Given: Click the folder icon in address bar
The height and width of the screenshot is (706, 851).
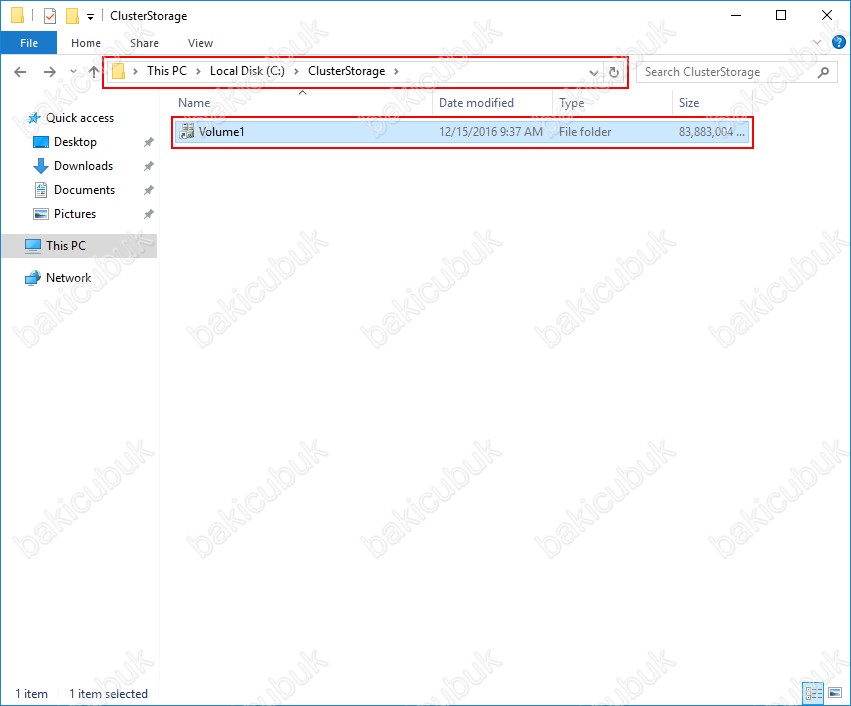Looking at the screenshot, I should pyautogui.click(x=118, y=71).
